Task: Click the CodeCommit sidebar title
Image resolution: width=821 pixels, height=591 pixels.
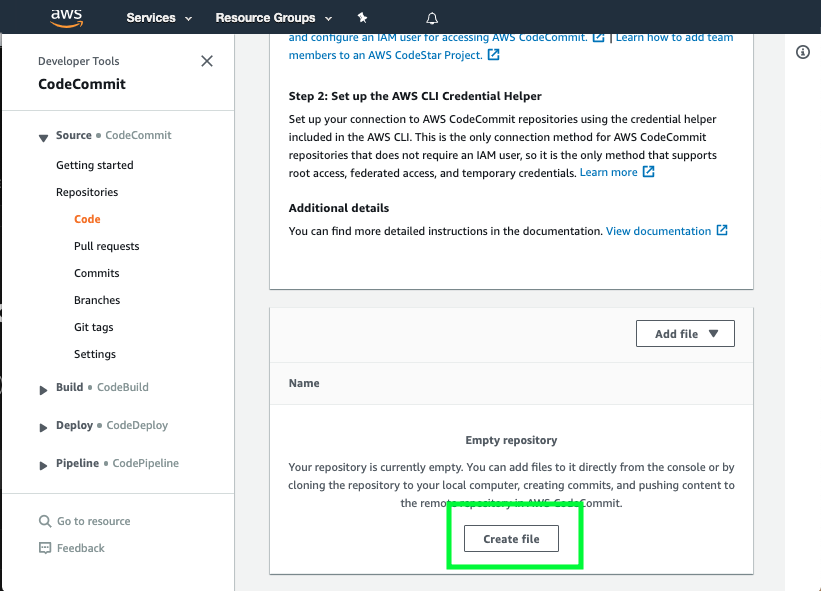Action: tap(82, 84)
